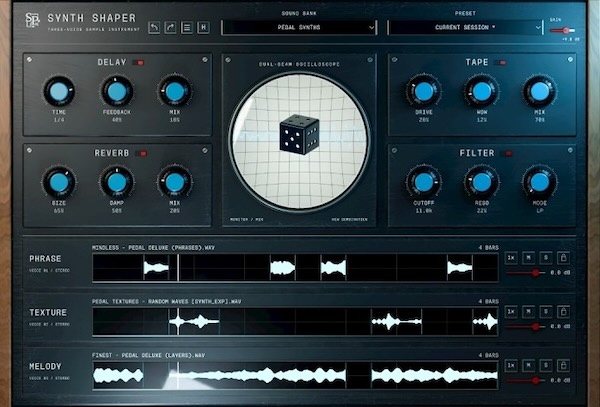
Task: Open the three-line list menu icon
Action: click(x=187, y=28)
